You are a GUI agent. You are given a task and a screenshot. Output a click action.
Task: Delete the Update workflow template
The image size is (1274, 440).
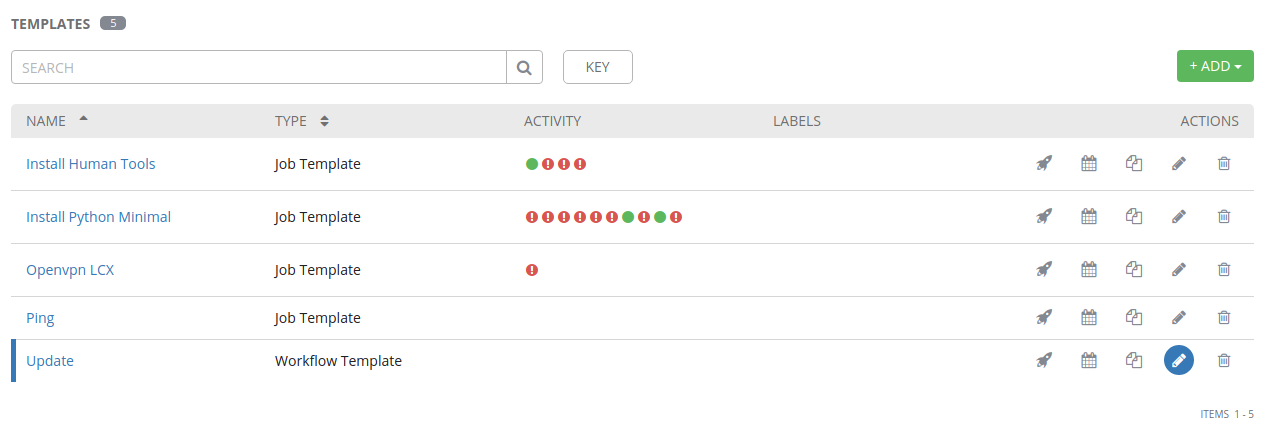[1224, 360]
